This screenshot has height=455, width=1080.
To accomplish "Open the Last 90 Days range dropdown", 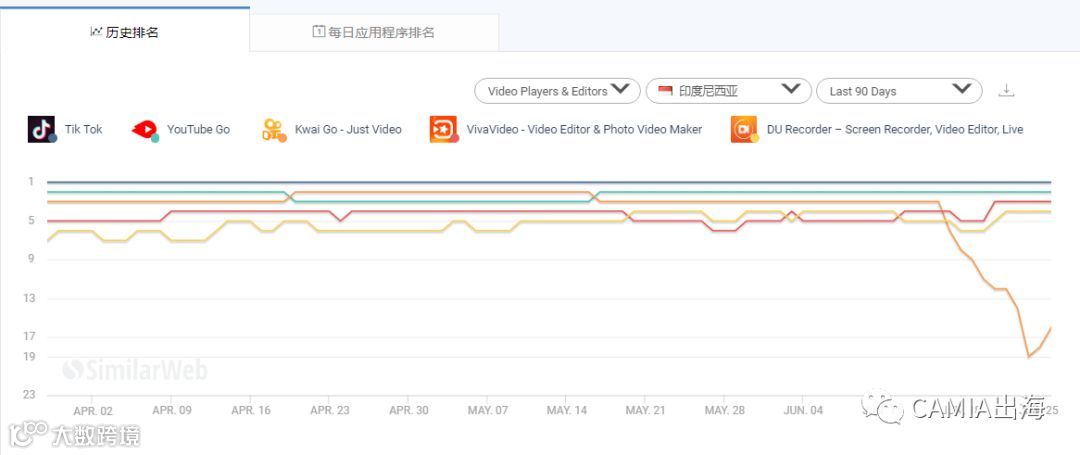I will pyautogui.click(x=899, y=91).
